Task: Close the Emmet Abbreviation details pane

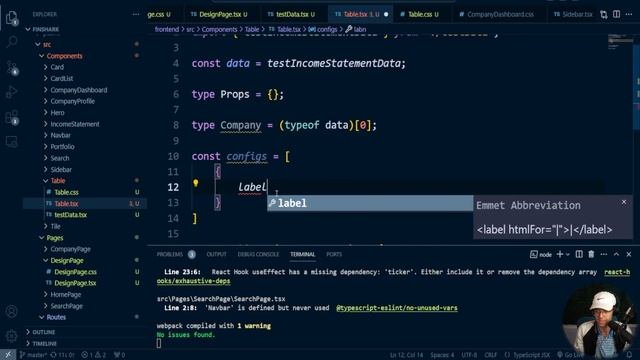Action: tap(624, 202)
